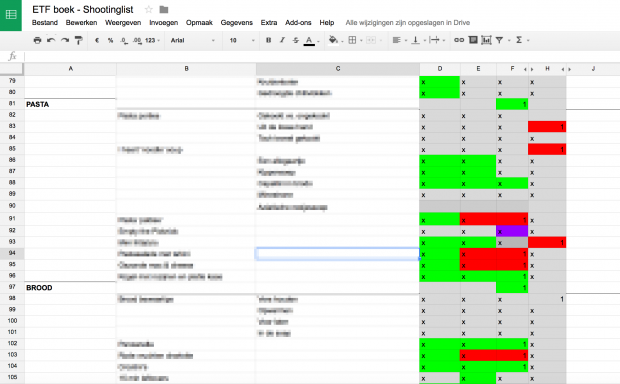Open the Help menu
This screenshot has height=384, width=620.
coord(327,23)
